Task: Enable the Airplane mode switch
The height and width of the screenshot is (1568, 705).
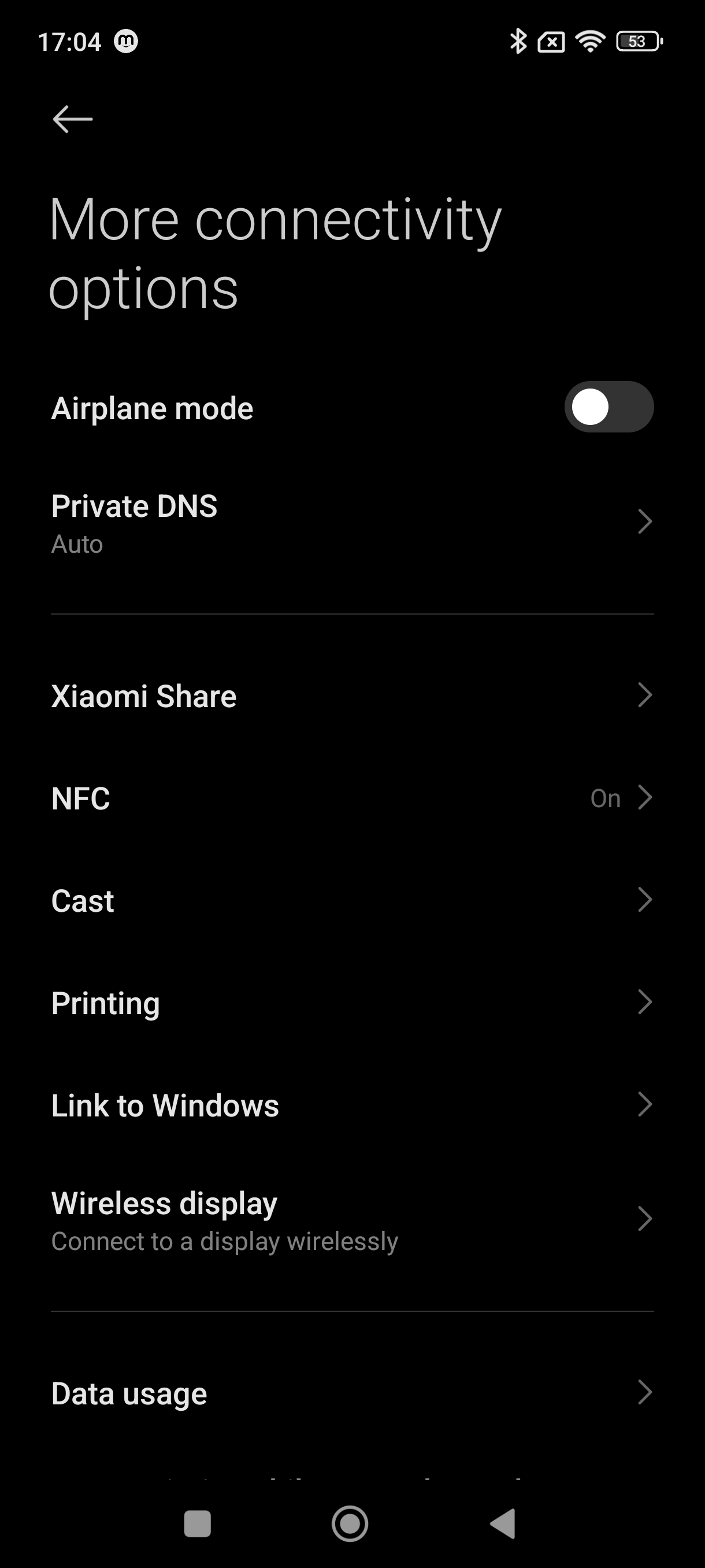Action: click(608, 406)
